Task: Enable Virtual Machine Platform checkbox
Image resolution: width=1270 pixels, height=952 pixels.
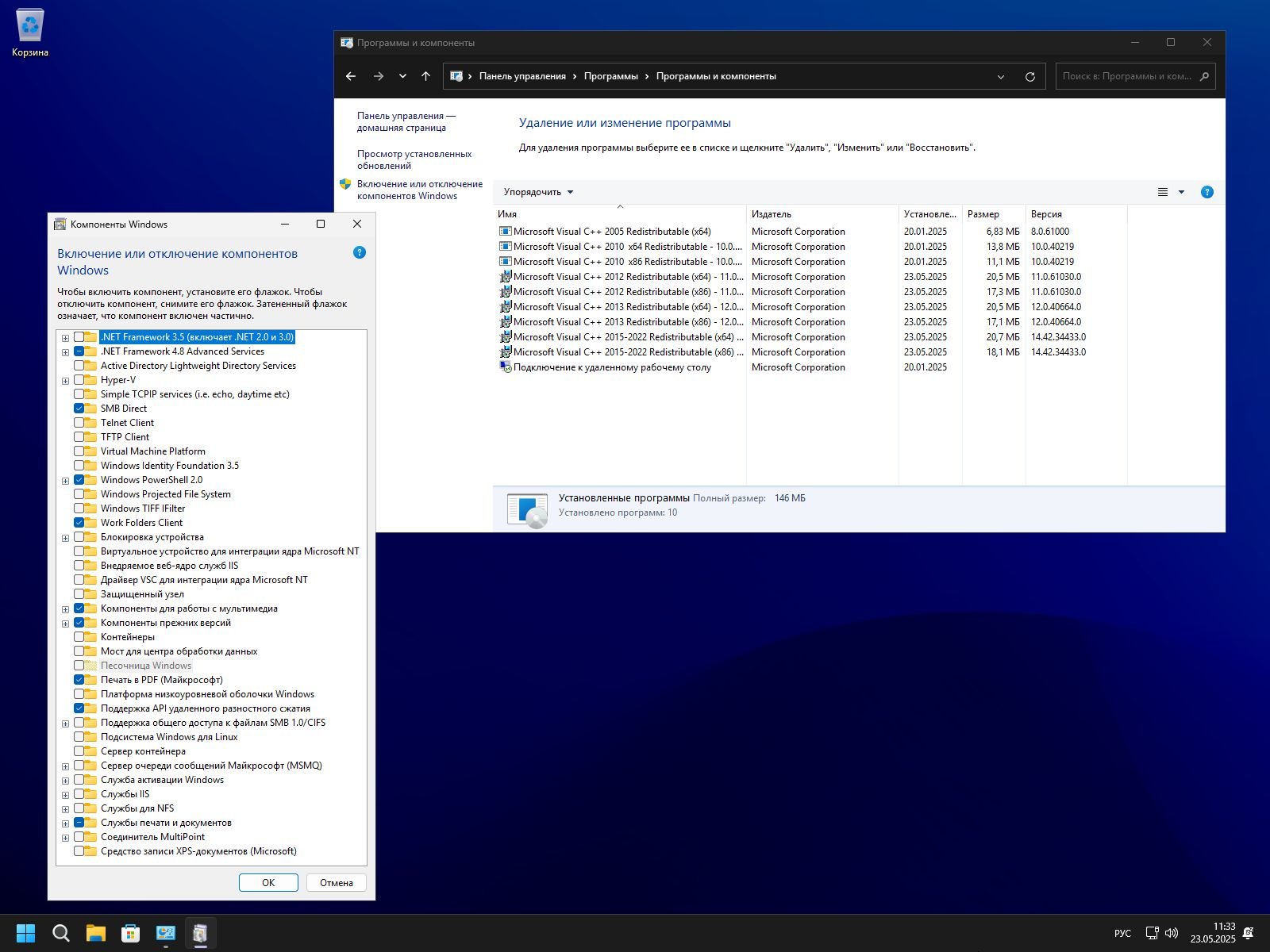Action: 79,451
